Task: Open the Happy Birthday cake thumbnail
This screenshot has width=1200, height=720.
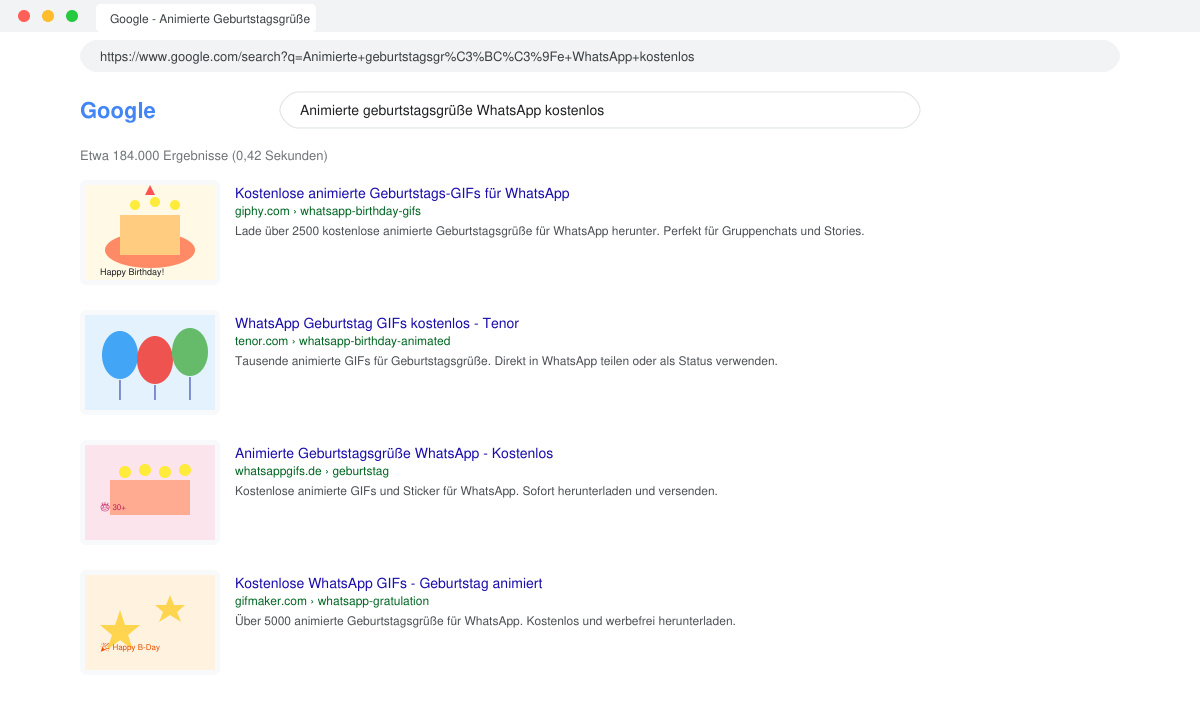Action: click(x=150, y=232)
